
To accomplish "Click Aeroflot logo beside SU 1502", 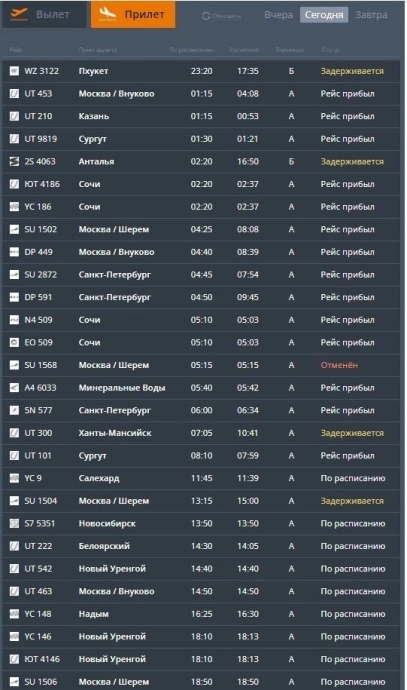I will click(x=15, y=229).
